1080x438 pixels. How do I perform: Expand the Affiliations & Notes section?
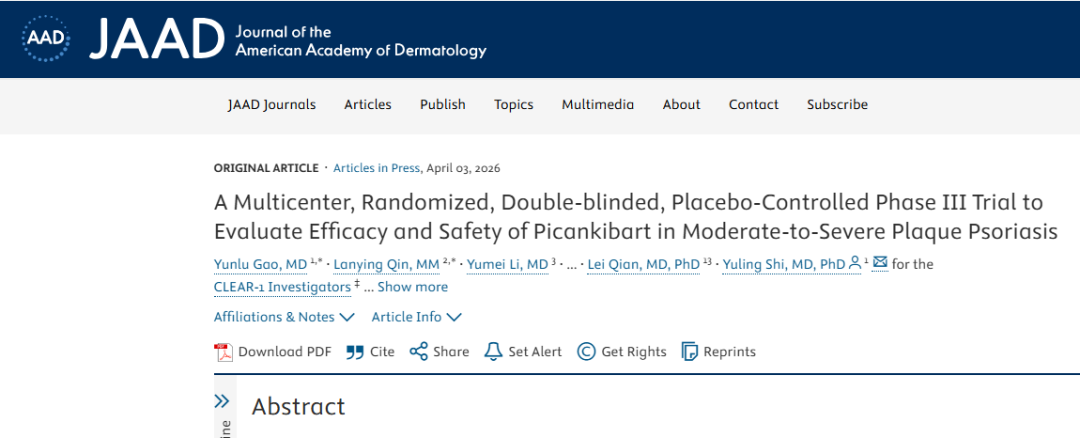click(284, 317)
